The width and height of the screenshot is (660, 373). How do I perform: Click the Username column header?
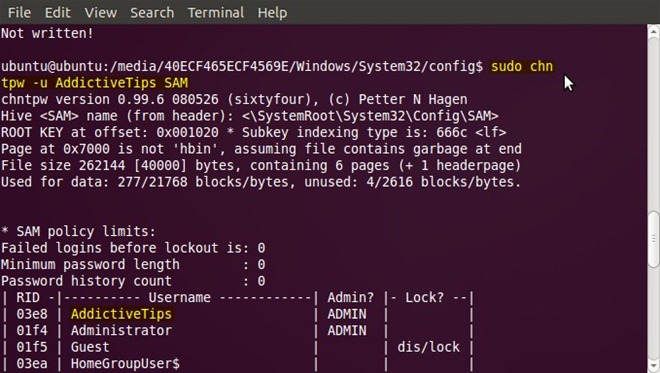[179, 298]
